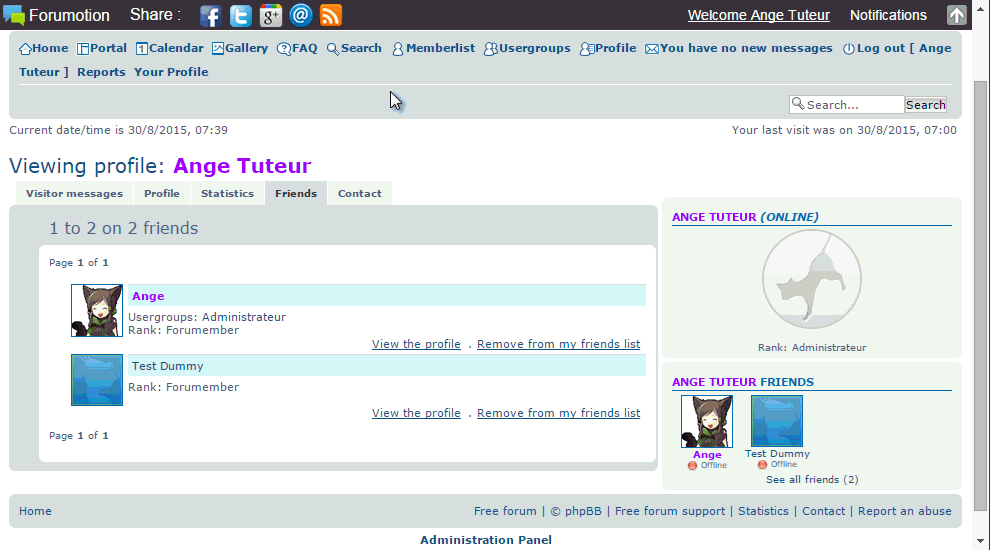Click the footer Home link
This screenshot has height=550, width=990.
point(35,511)
